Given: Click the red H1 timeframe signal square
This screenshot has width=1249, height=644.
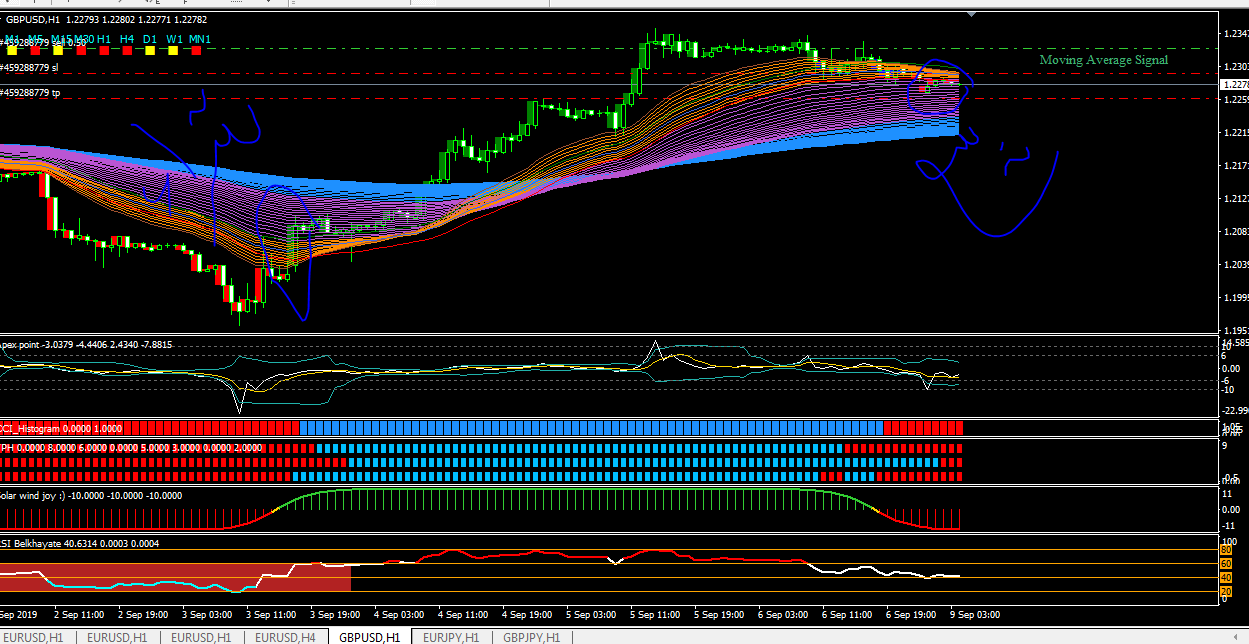Looking at the screenshot, I should pos(103,49).
